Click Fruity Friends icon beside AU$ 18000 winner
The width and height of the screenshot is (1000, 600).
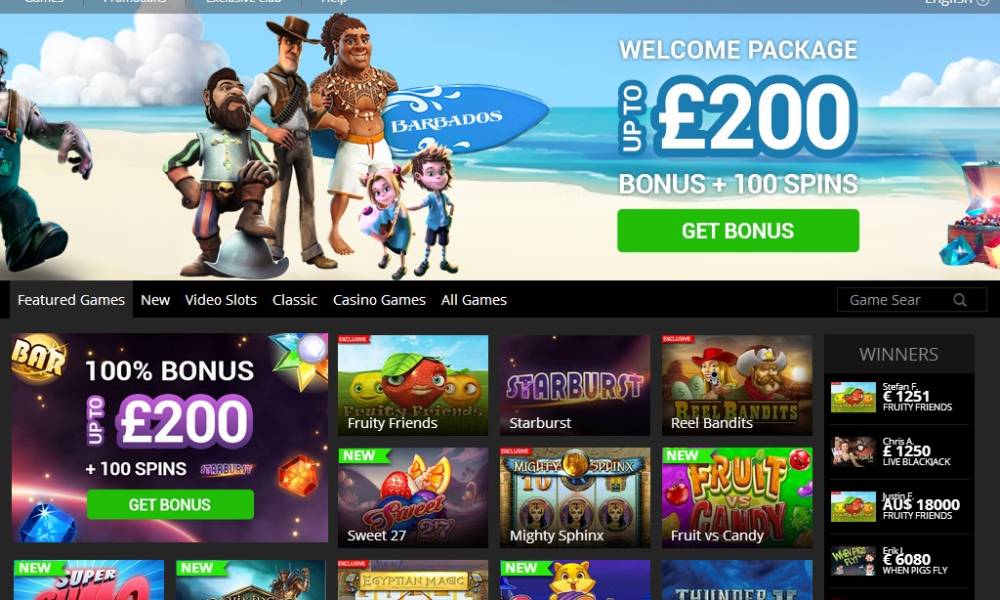[853, 506]
